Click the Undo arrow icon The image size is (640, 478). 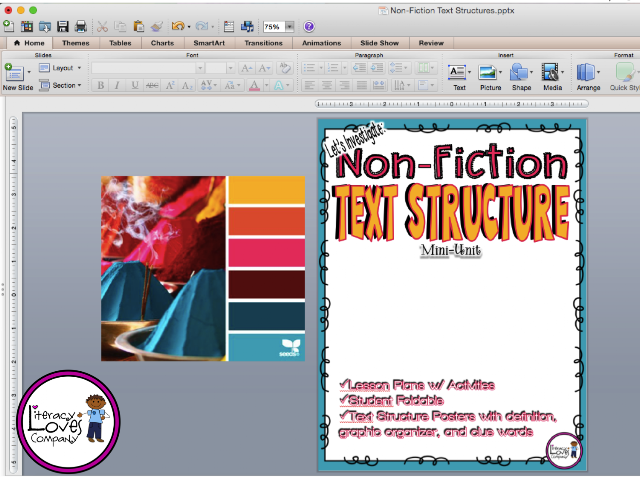pyautogui.click(x=178, y=27)
